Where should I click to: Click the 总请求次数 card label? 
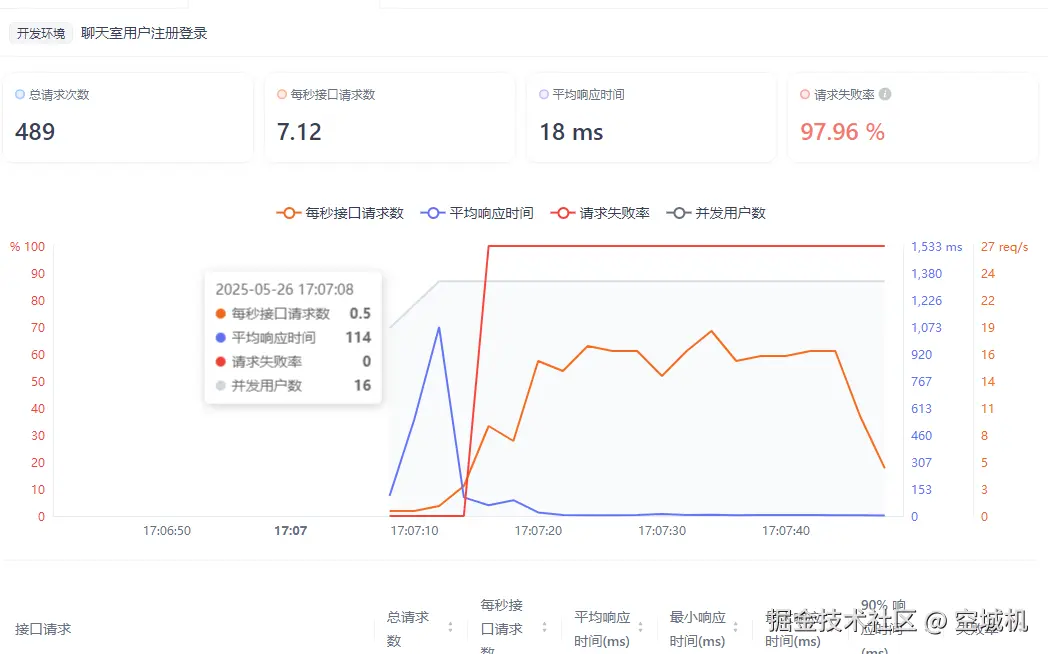[x=59, y=95]
